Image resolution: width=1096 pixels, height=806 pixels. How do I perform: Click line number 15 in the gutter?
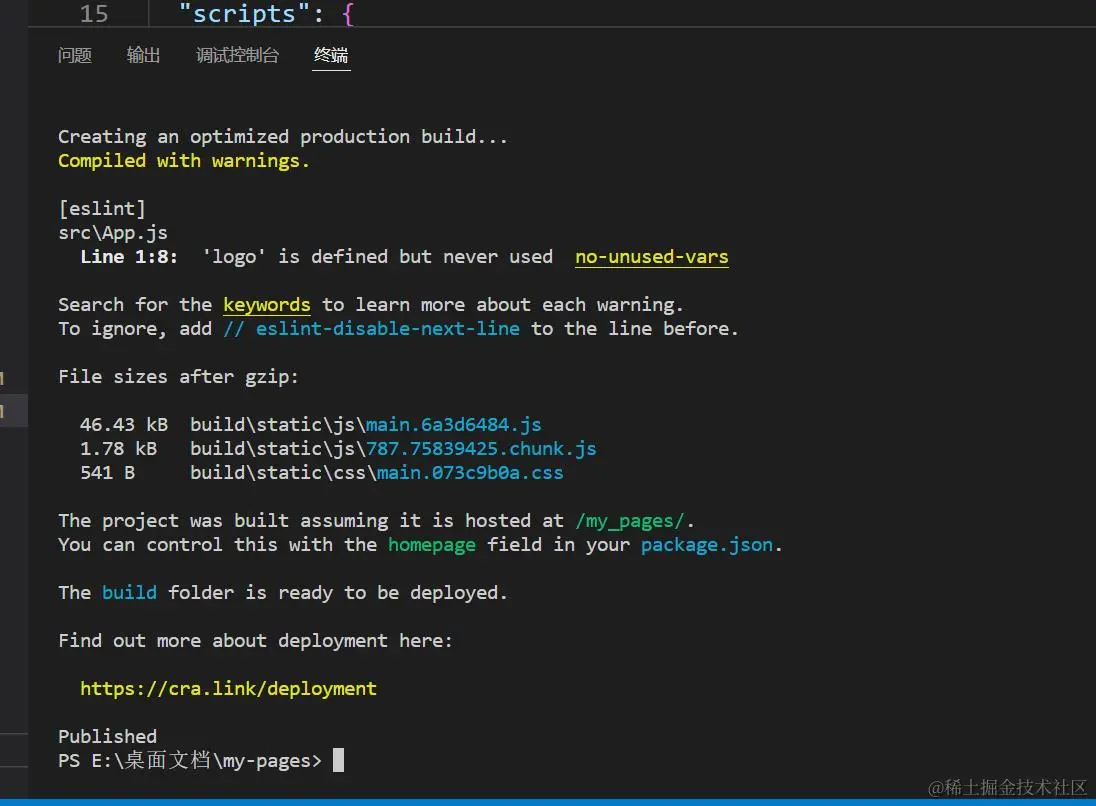tap(94, 13)
